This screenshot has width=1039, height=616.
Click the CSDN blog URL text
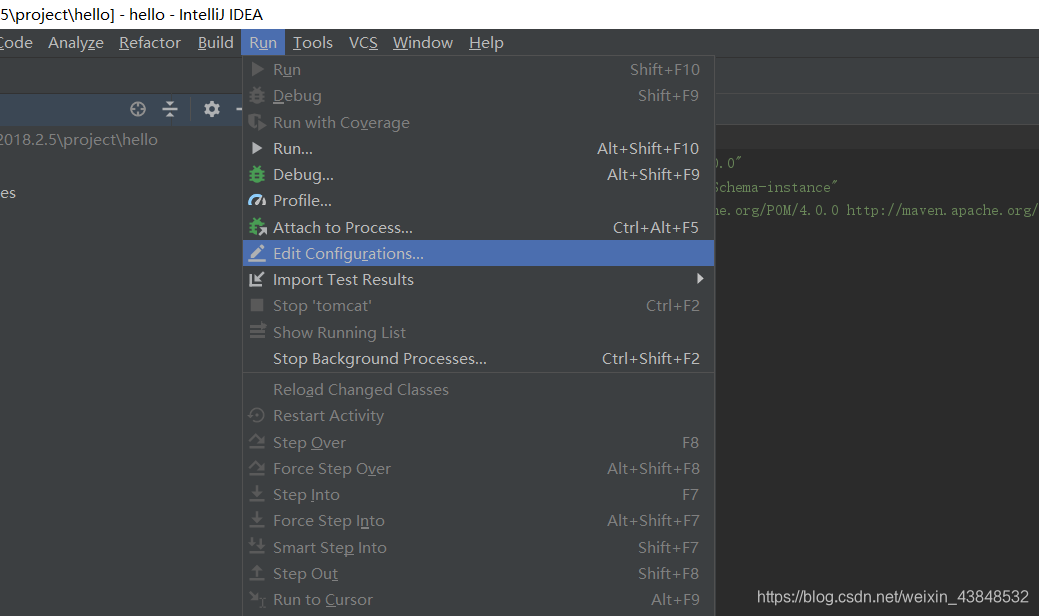(x=891, y=595)
